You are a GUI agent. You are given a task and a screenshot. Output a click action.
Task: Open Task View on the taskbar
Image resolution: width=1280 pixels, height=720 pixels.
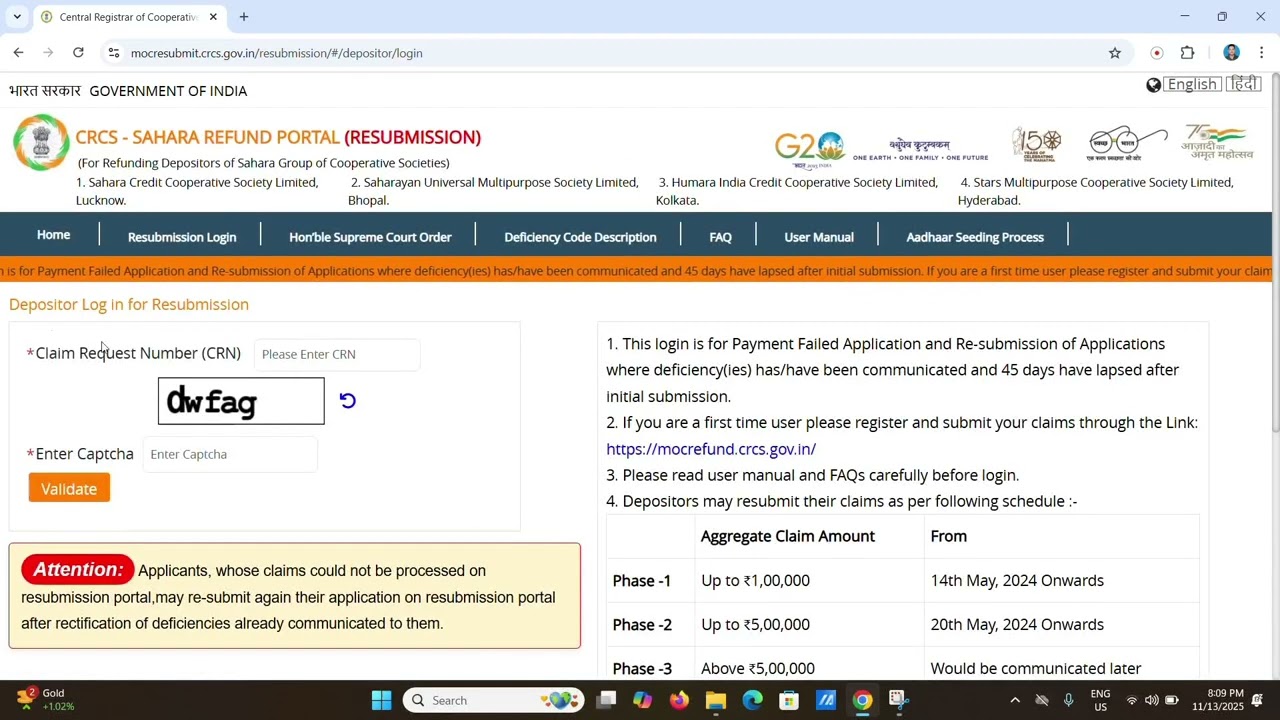click(x=606, y=700)
